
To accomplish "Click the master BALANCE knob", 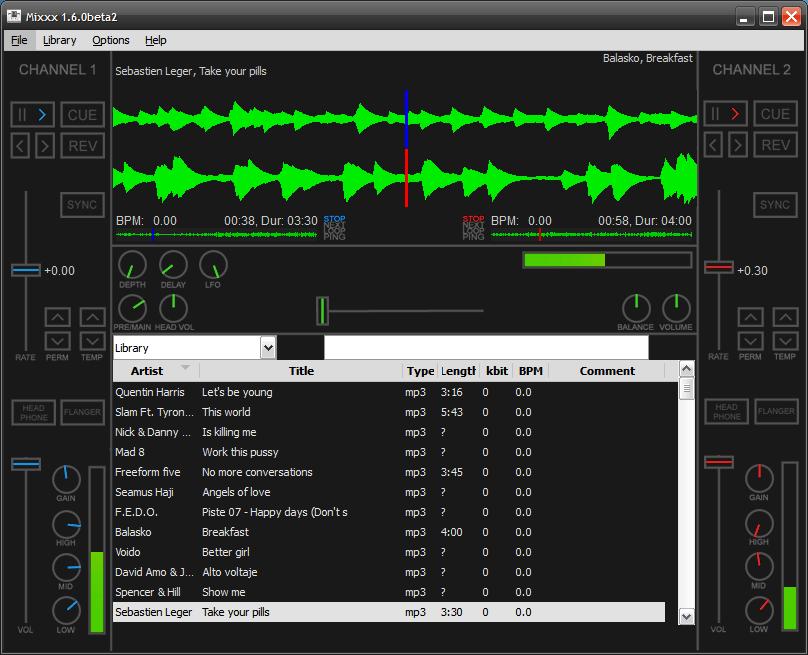I will click(636, 309).
